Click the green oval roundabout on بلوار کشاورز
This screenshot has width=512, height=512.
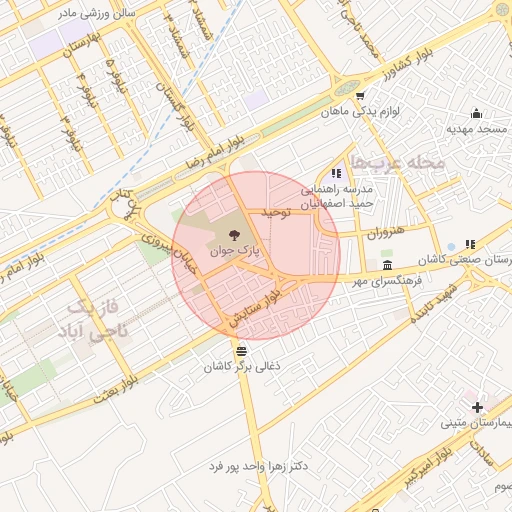click(x=347, y=88)
